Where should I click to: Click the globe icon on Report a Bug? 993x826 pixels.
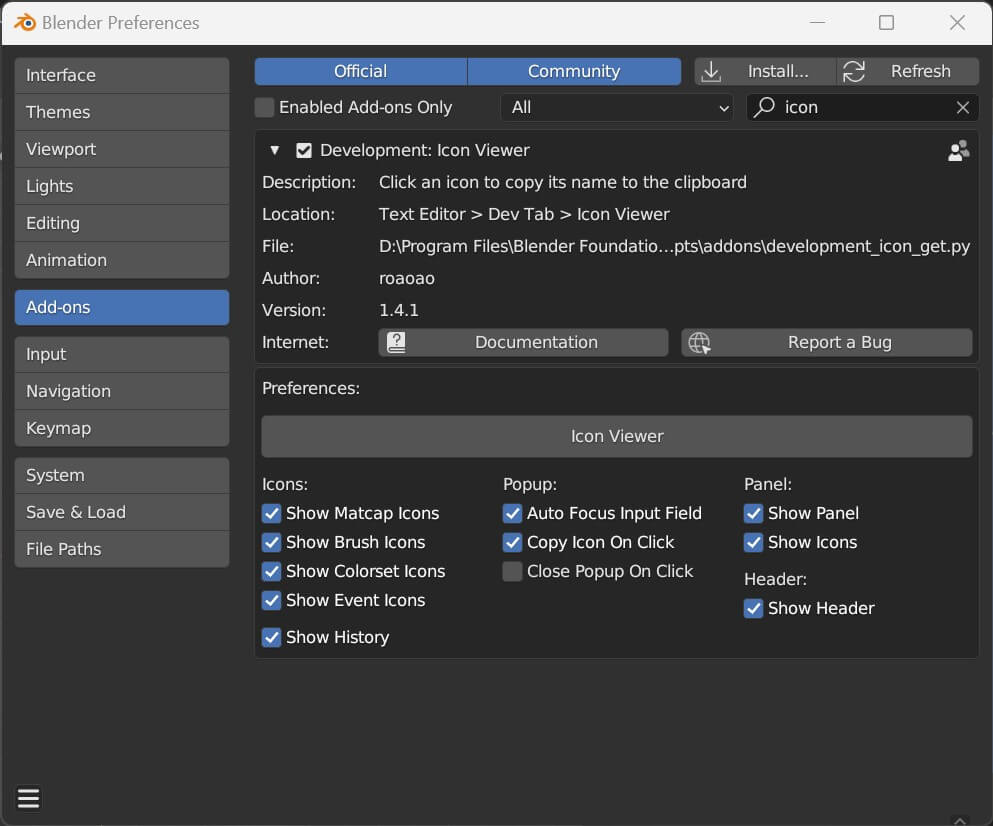699,343
